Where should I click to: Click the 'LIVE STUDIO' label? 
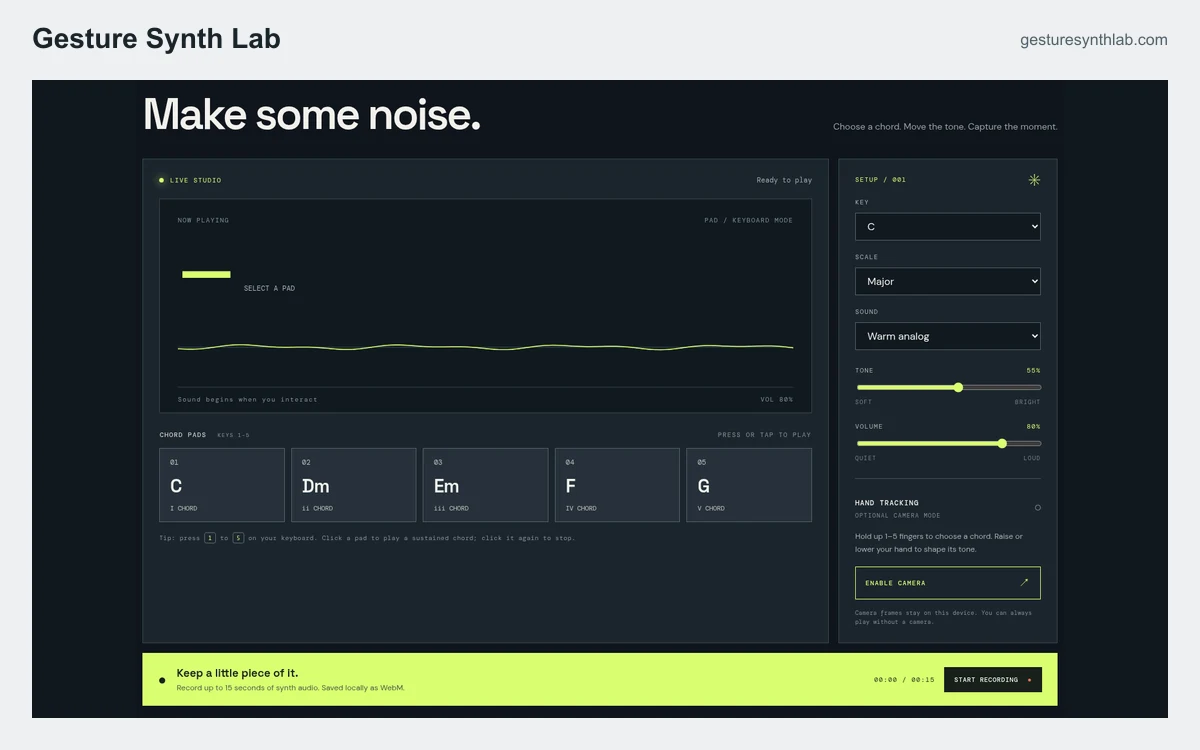196,180
